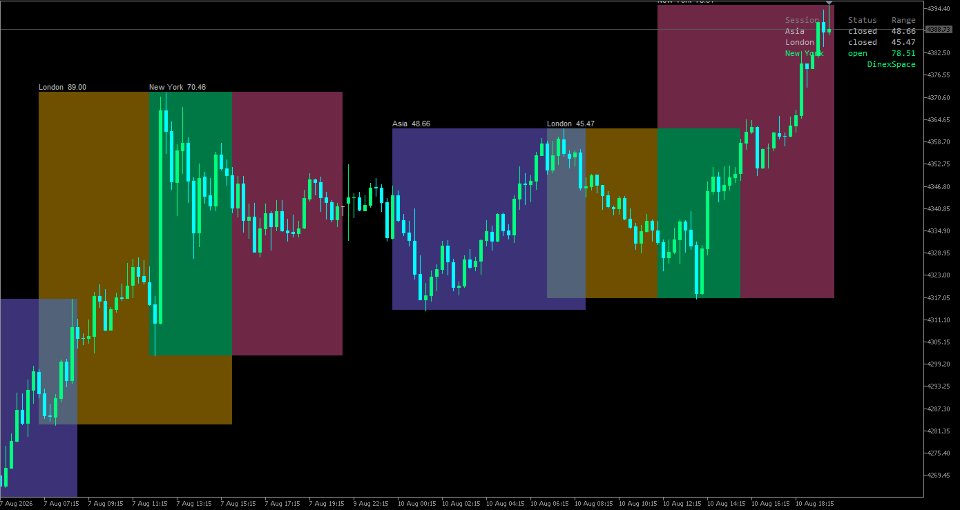Click 'Asia' in the dashboard session list

coord(795,31)
